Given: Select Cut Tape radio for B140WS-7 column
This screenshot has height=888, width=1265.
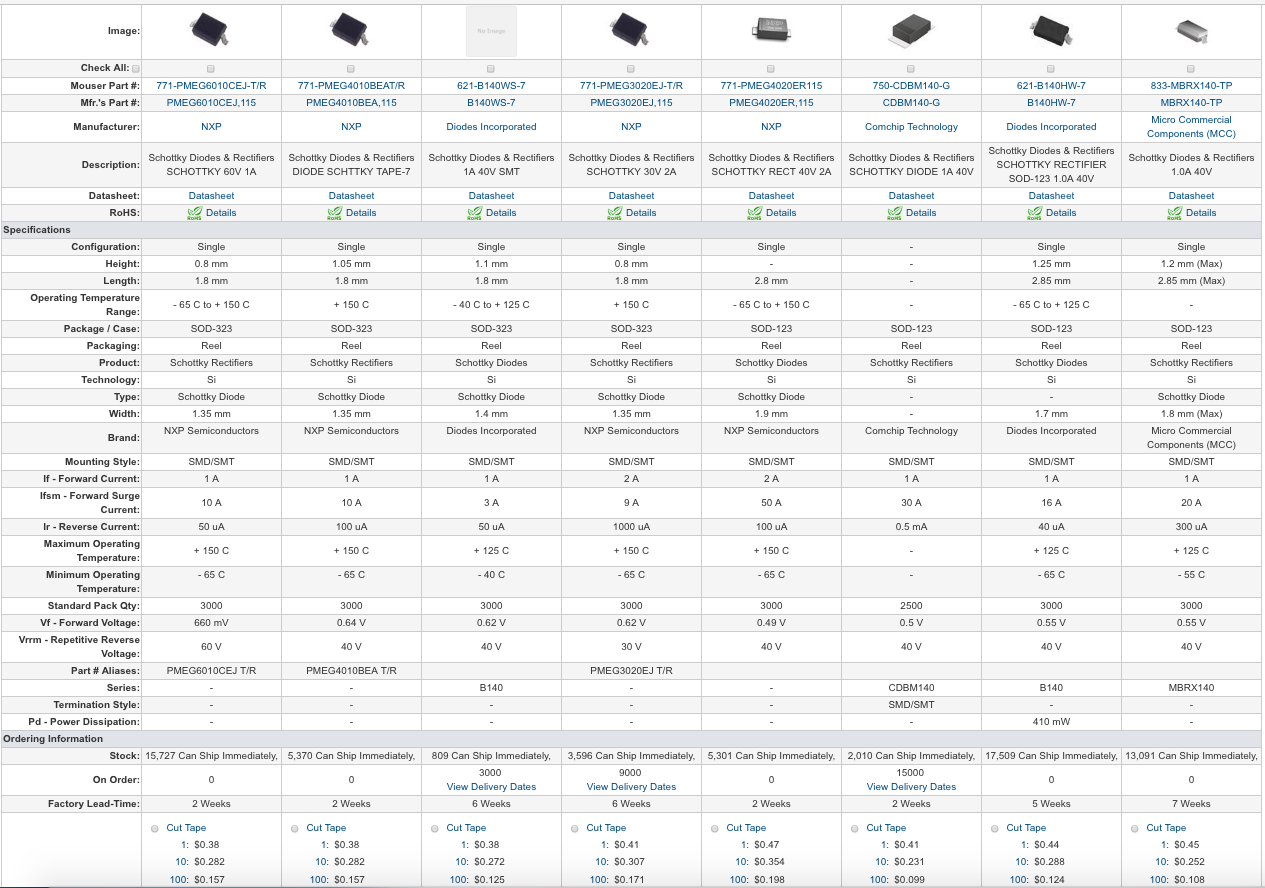Looking at the screenshot, I should point(434,828).
